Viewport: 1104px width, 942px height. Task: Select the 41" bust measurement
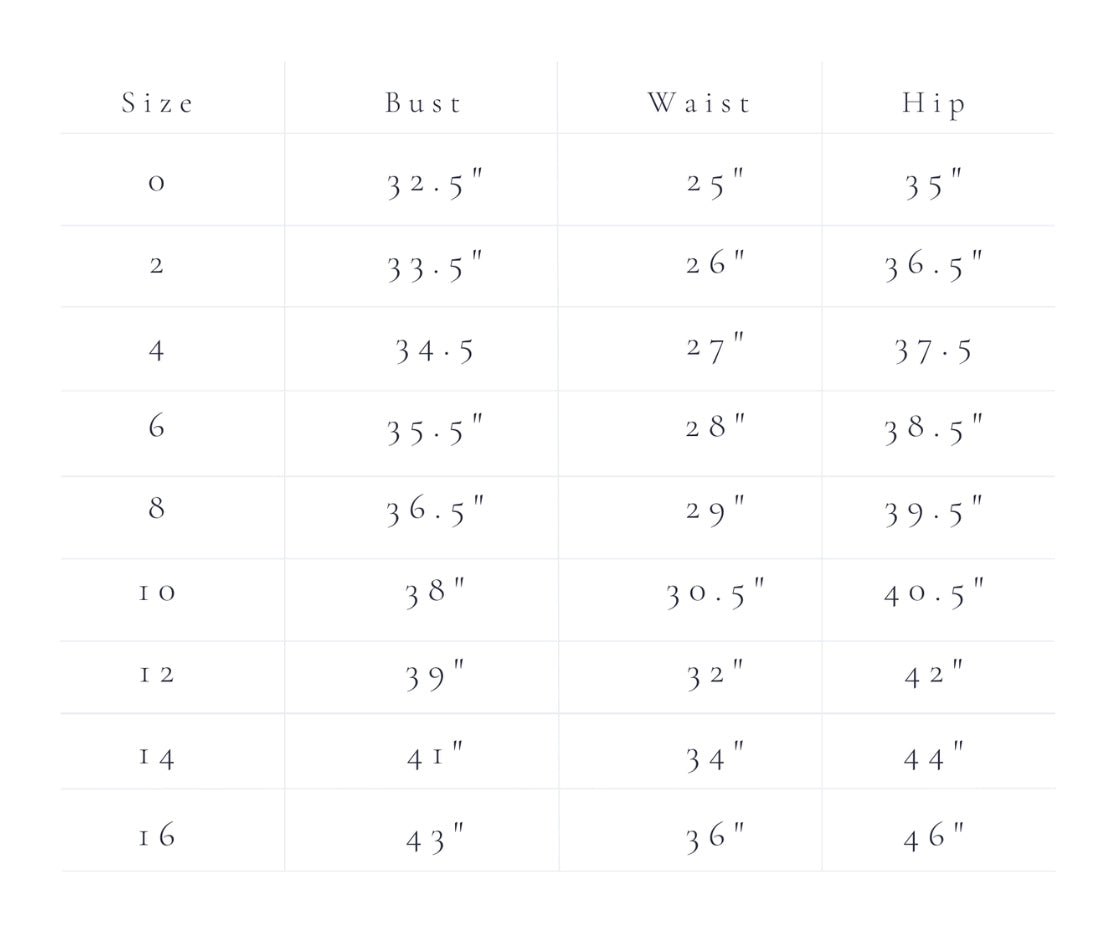coord(434,757)
